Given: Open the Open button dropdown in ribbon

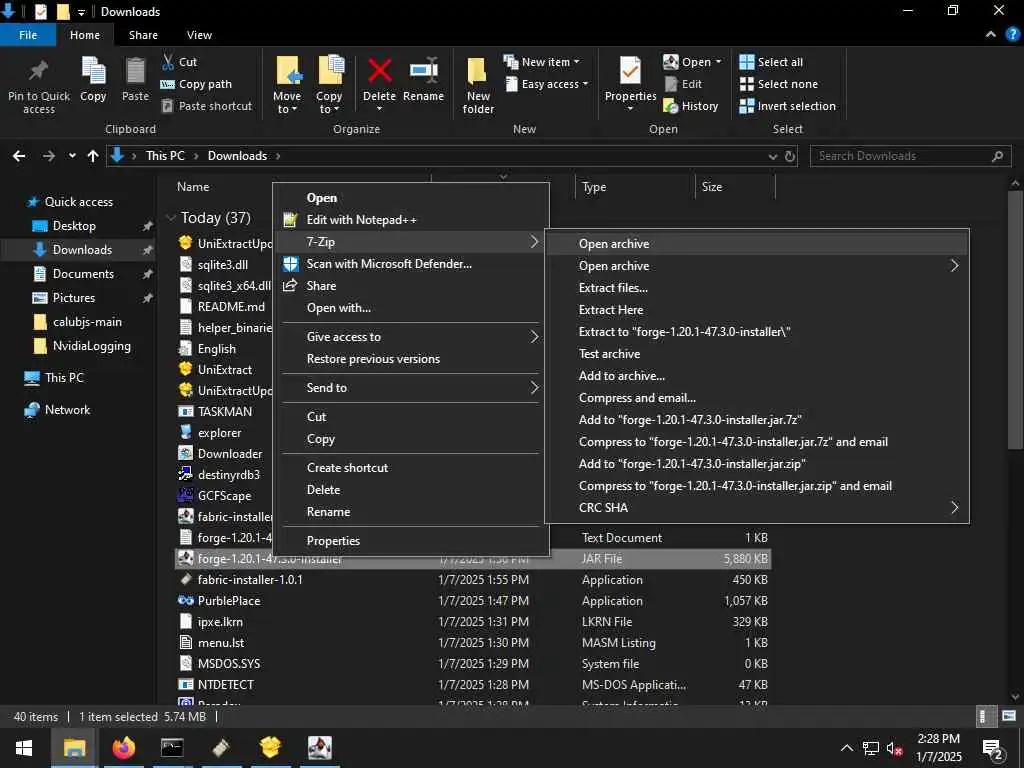Looking at the screenshot, I should click(x=718, y=62).
